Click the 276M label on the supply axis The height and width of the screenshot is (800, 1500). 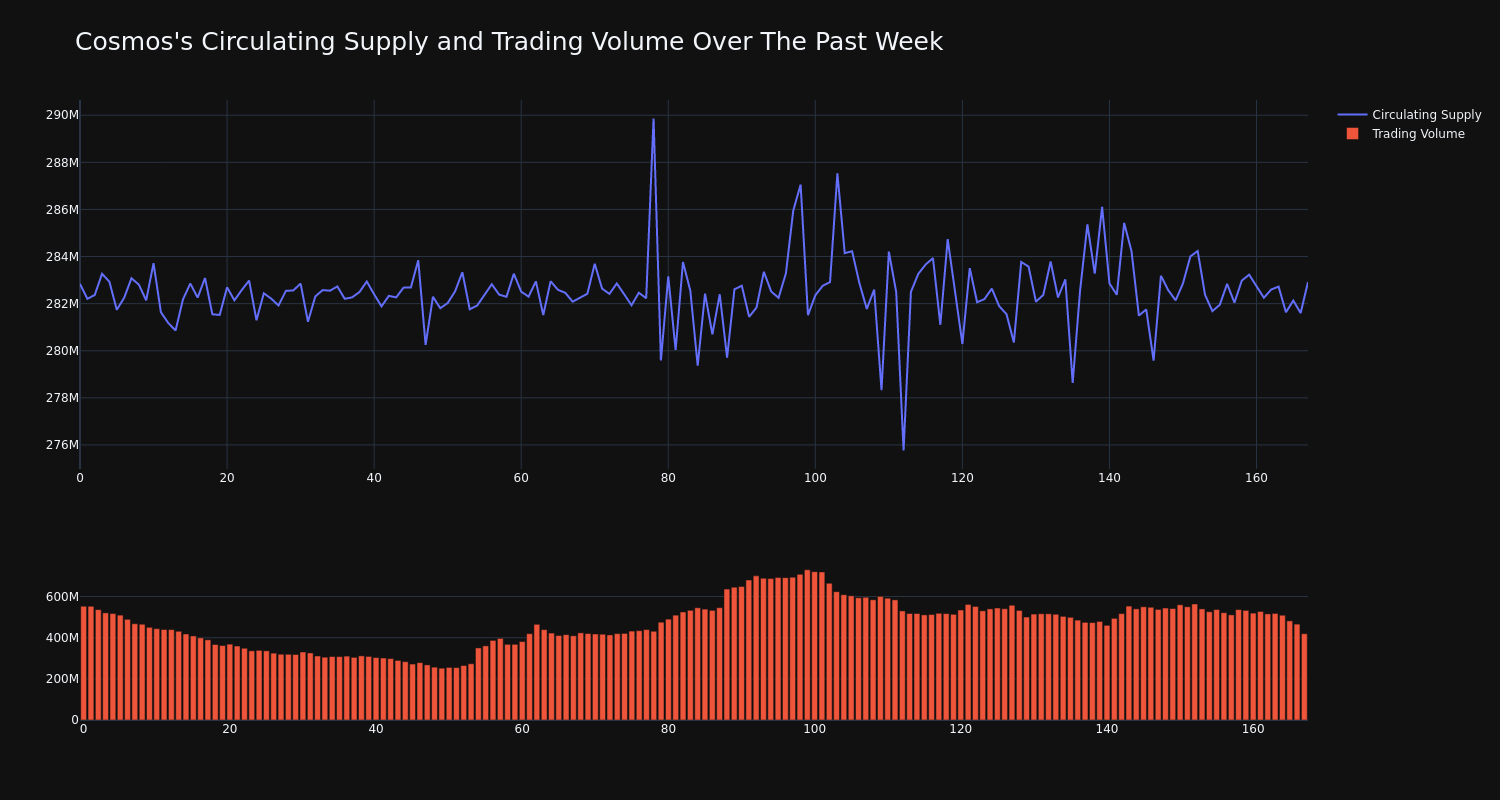tap(62, 444)
